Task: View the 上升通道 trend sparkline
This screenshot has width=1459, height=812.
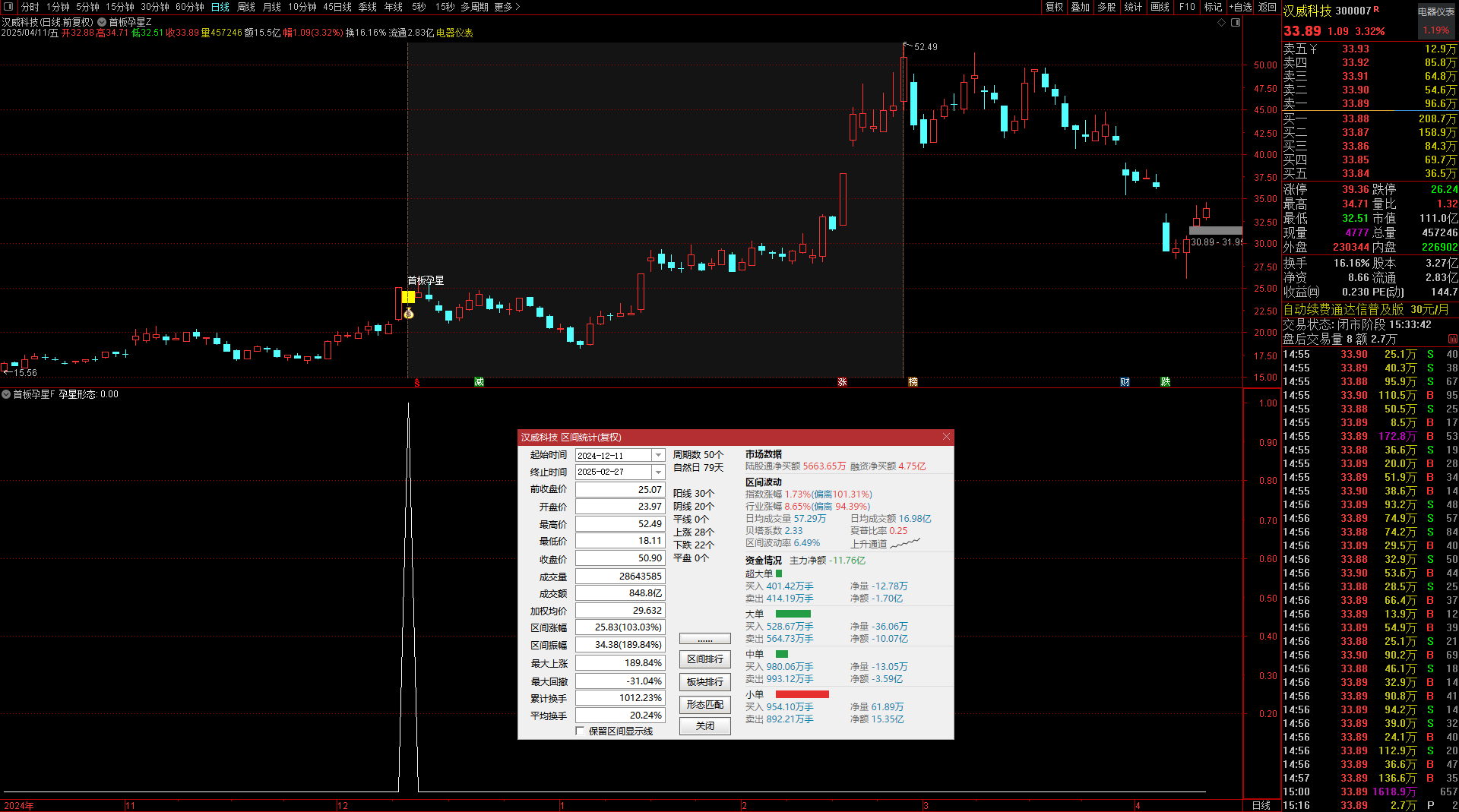Action: [x=905, y=543]
